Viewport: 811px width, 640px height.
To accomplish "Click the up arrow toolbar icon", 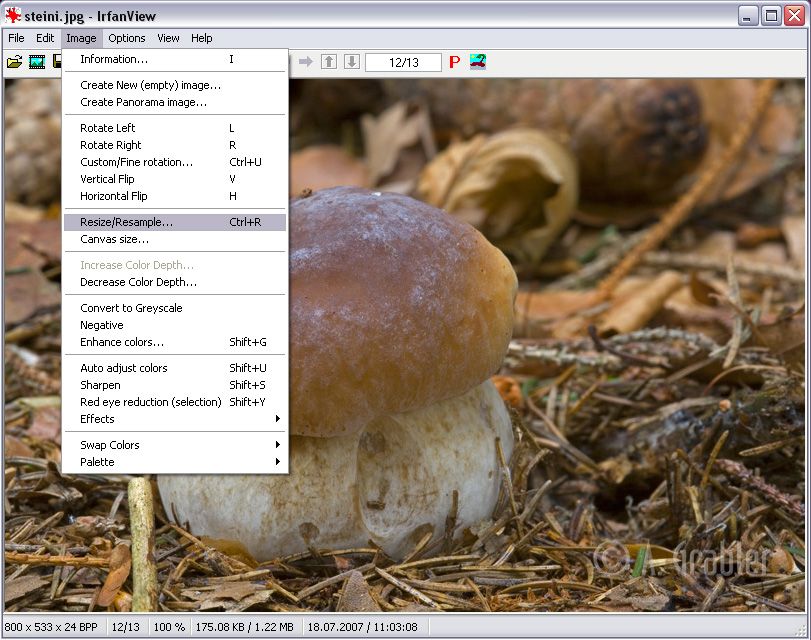I will coord(329,62).
